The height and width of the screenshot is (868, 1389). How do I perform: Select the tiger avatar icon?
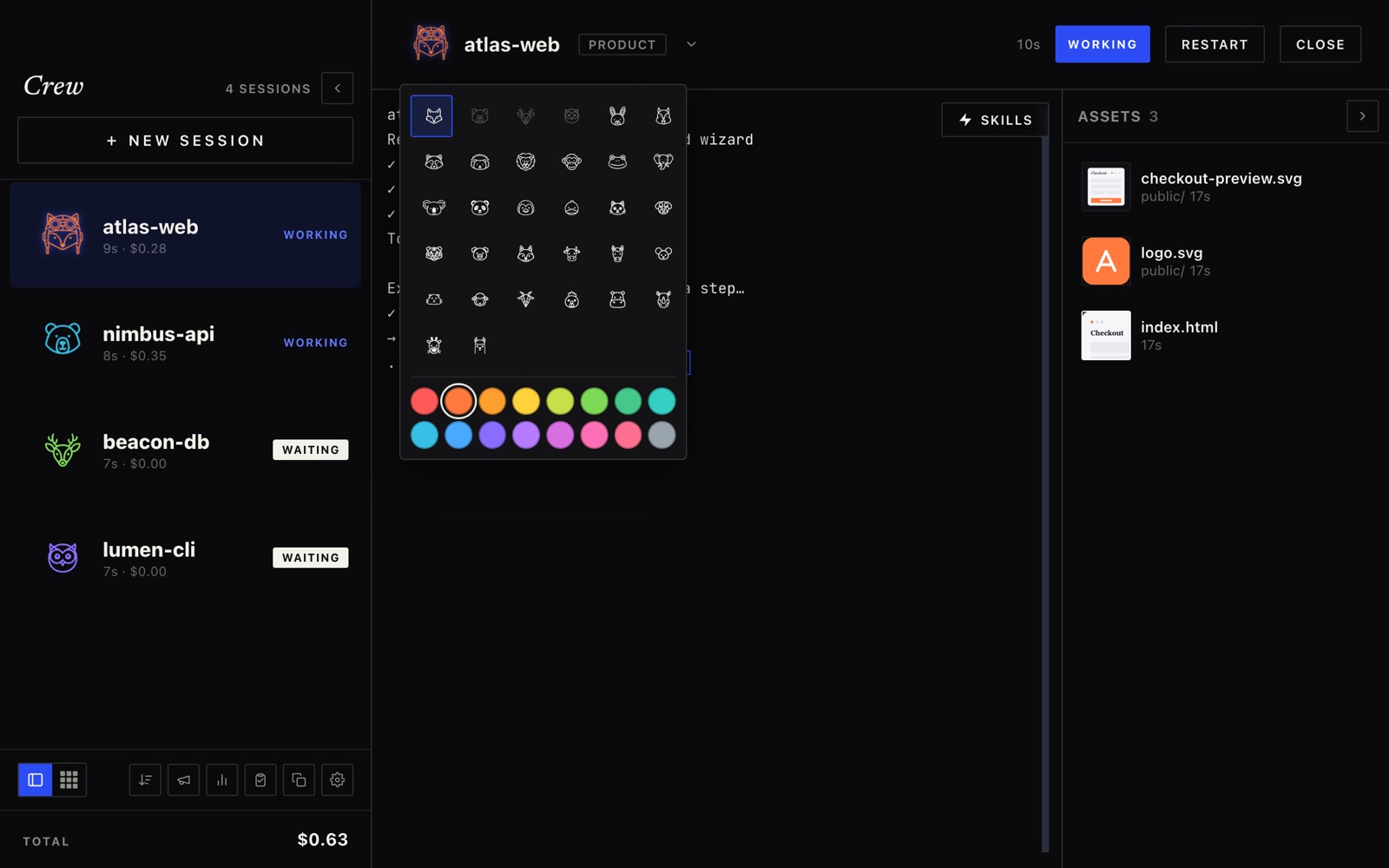pyautogui.click(x=433, y=254)
